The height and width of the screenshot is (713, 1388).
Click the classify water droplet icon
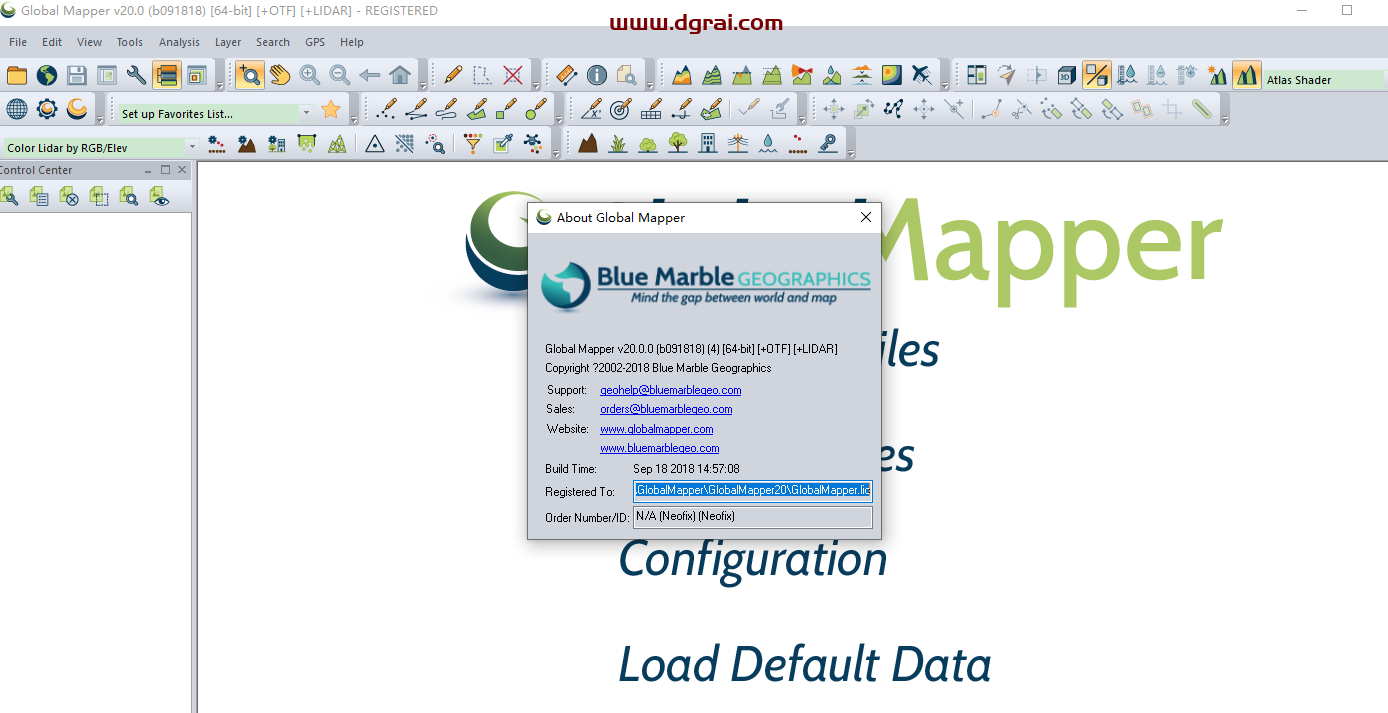[x=768, y=144]
